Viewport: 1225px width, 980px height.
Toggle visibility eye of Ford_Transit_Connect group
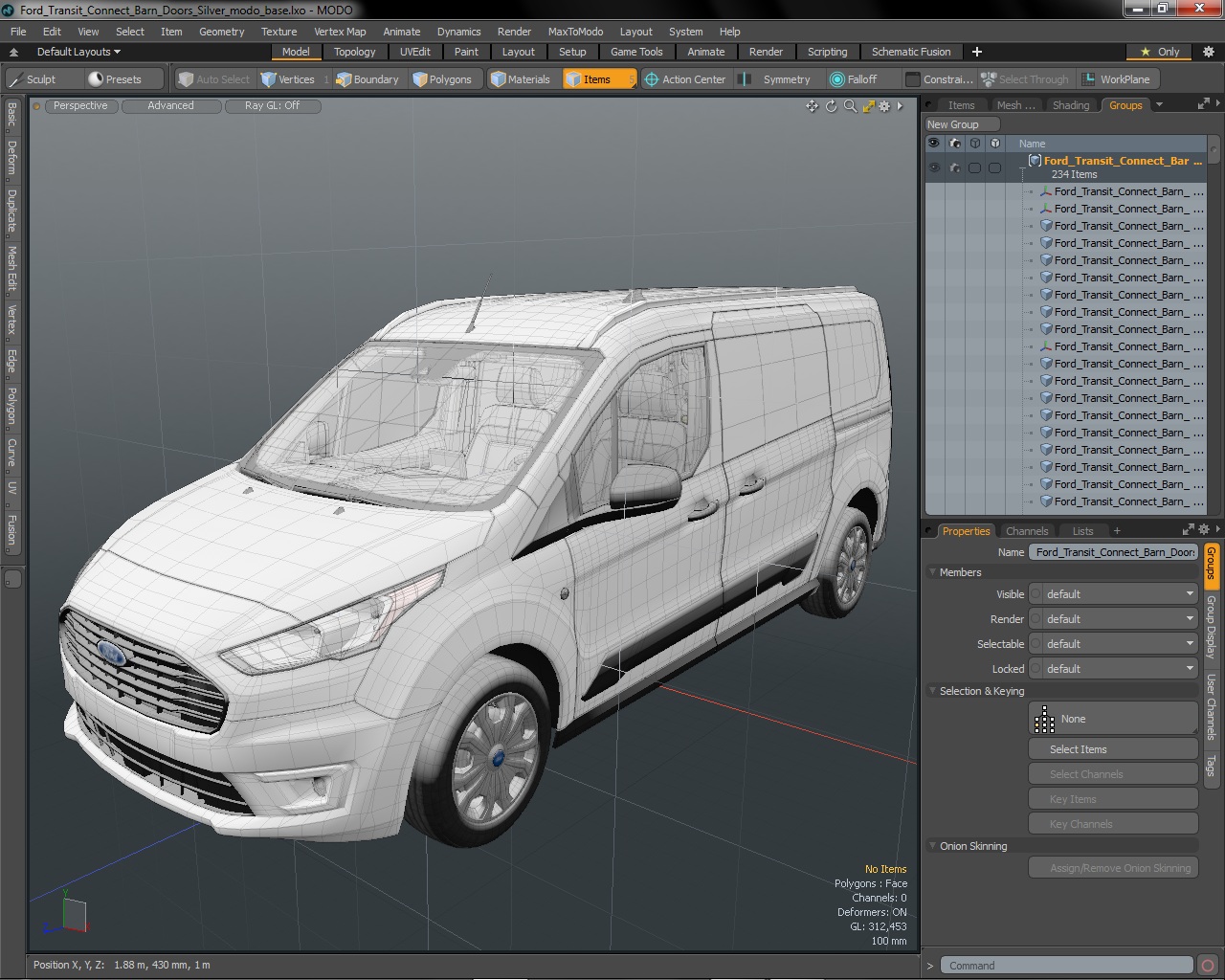coord(933,167)
